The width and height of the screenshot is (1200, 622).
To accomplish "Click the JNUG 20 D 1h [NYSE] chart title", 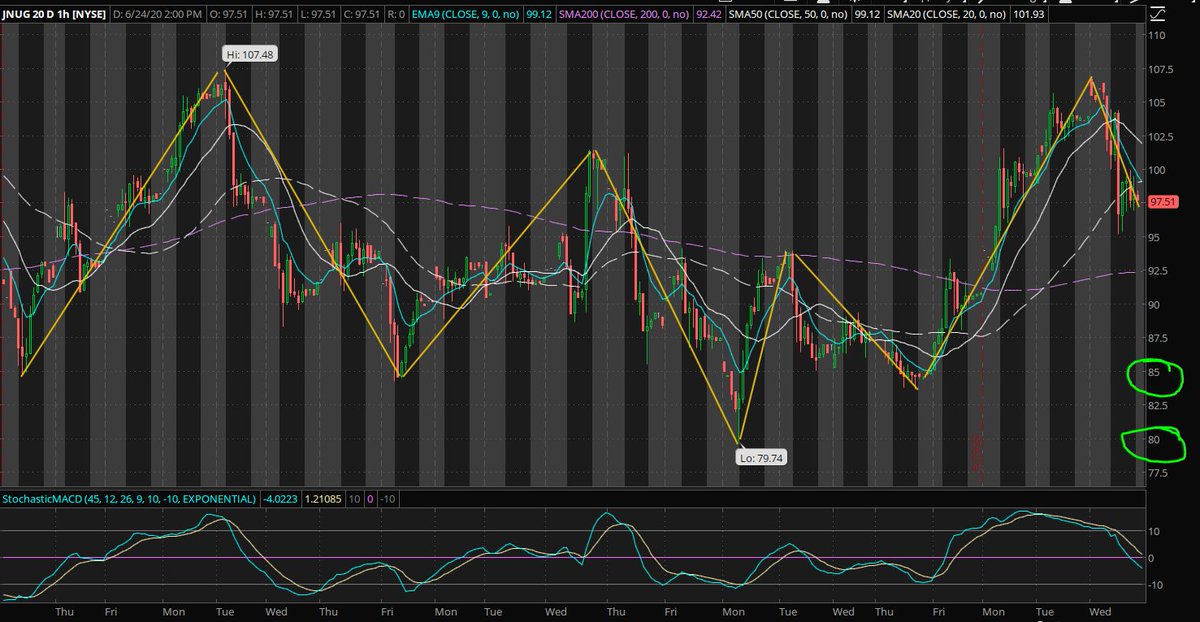I will pos(56,16).
